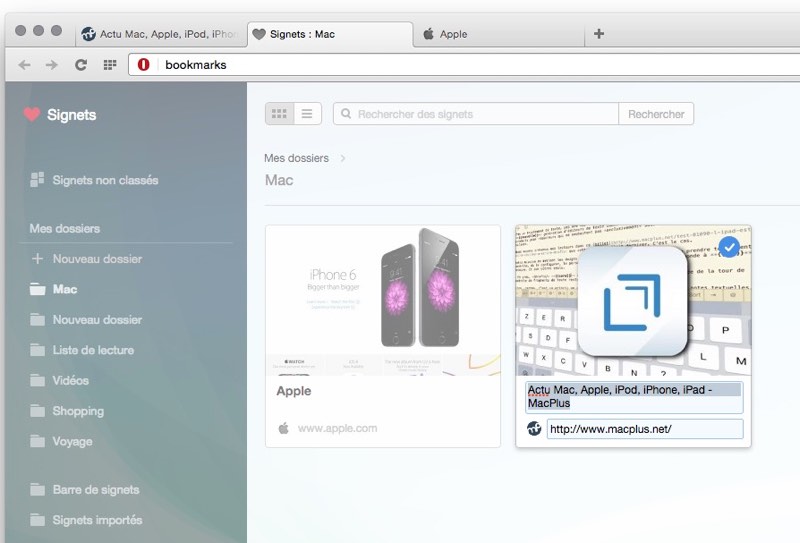
Task: Toggle the blue checkmark on MacPlus bookmark
Action: 729,248
